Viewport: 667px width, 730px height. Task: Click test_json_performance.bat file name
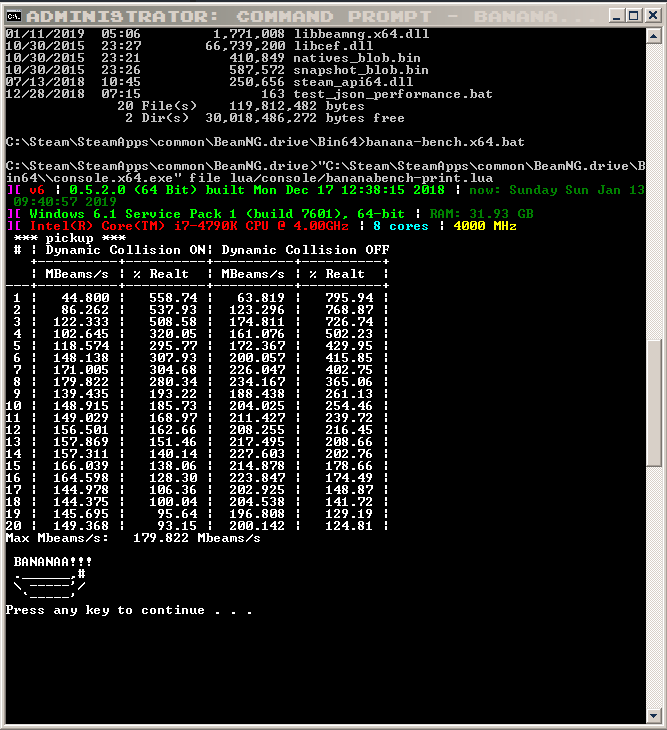pos(393,95)
